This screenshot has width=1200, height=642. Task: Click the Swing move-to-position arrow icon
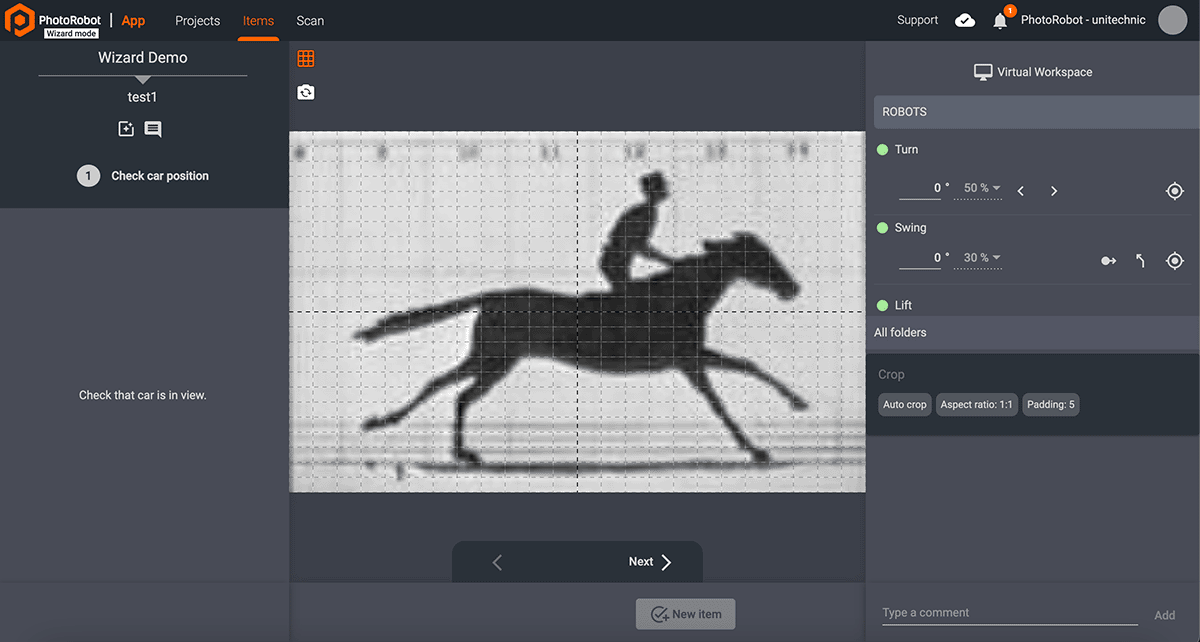pyautogui.click(x=1108, y=261)
